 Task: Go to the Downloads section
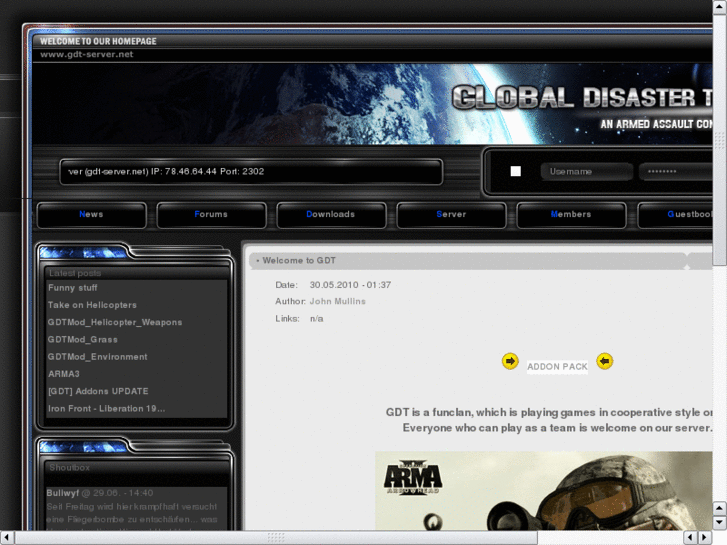click(x=331, y=215)
